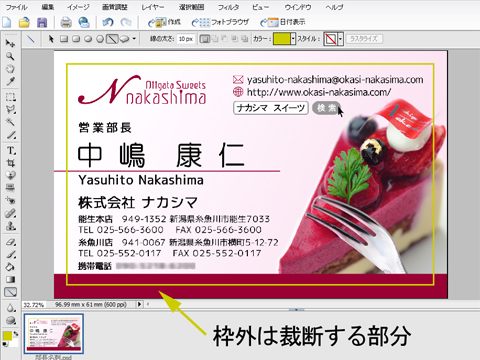The height and width of the screenshot is (360, 480).
Task: Choose the Shape Selection arrow in options bar
Action: (x=51, y=39)
